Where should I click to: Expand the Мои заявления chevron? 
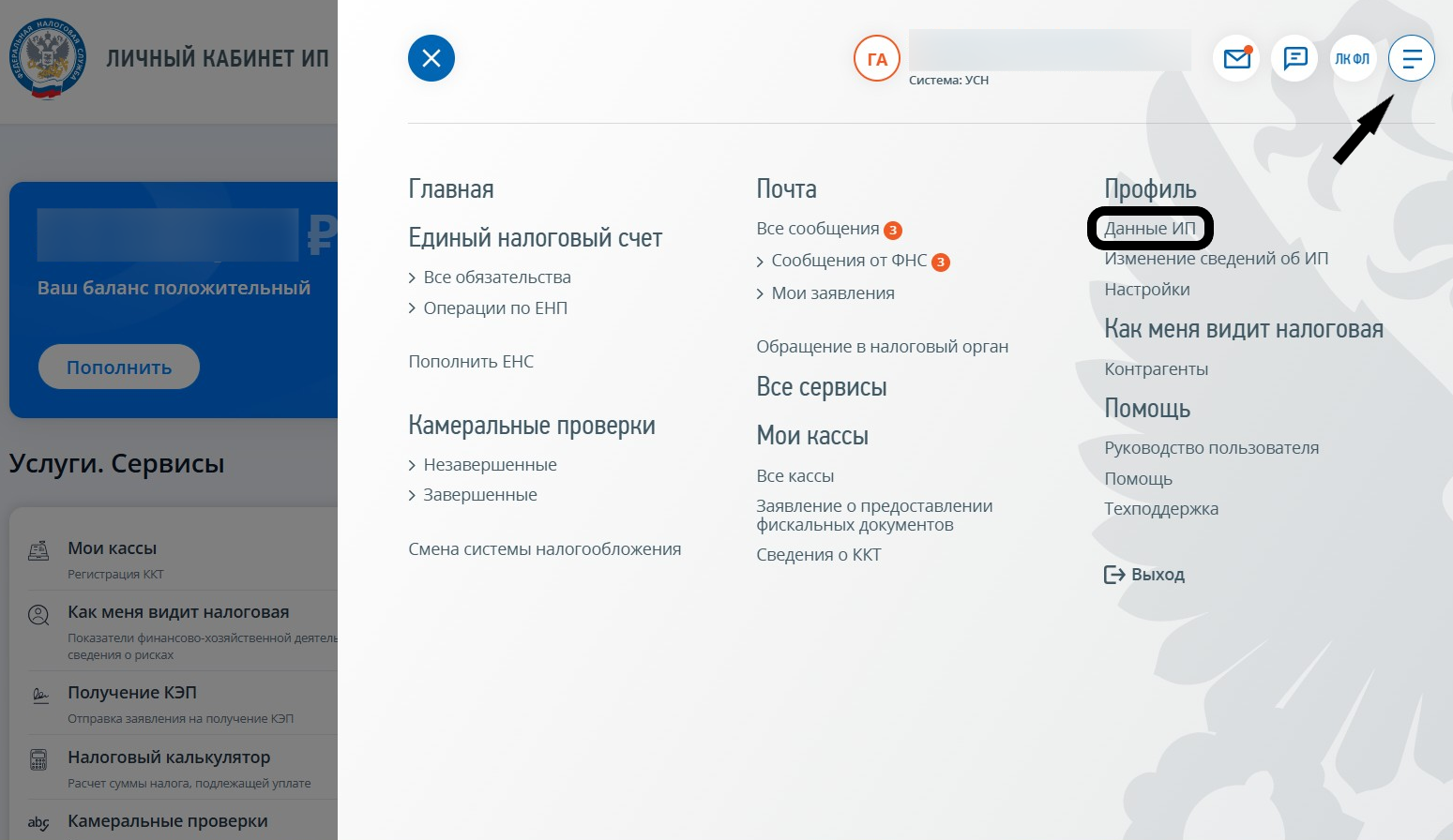coord(761,292)
